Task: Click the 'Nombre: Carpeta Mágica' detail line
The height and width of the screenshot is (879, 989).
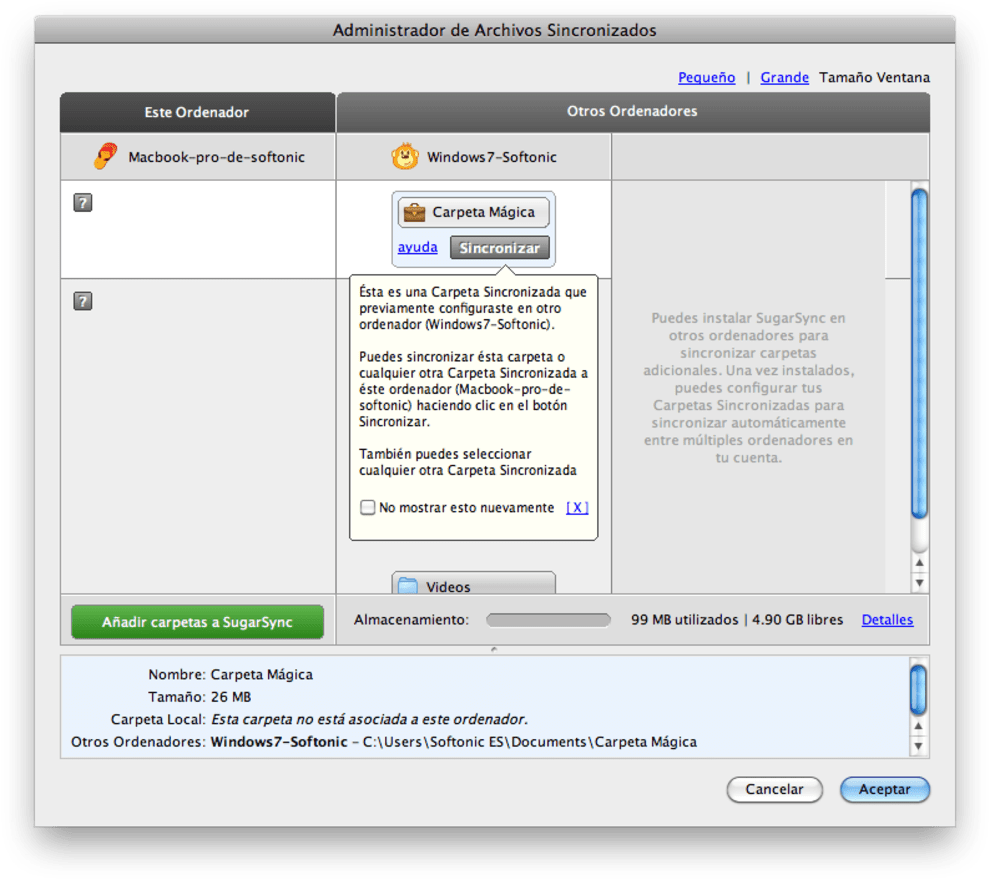Action: [230, 675]
